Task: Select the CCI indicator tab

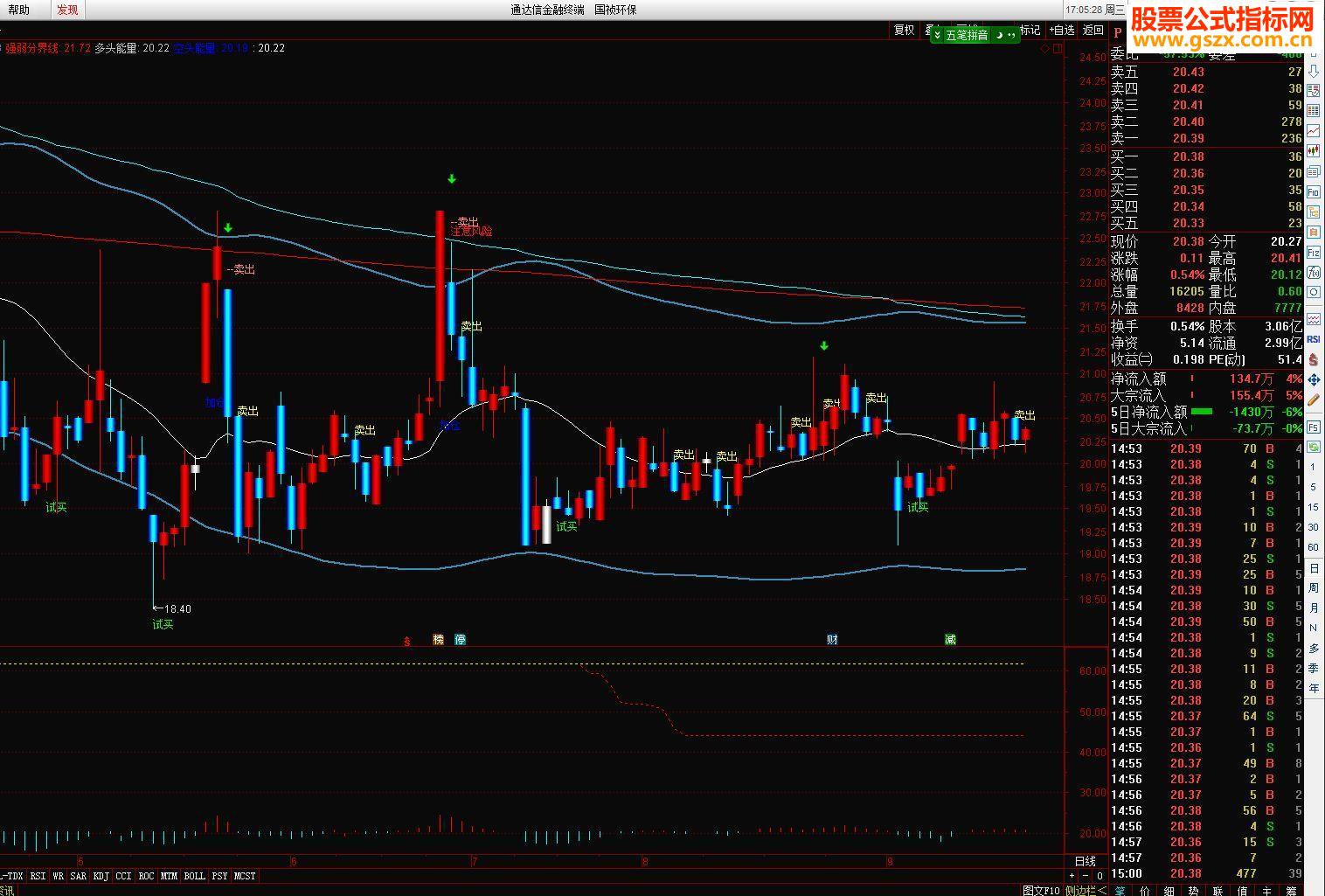Action: coord(123,876)
